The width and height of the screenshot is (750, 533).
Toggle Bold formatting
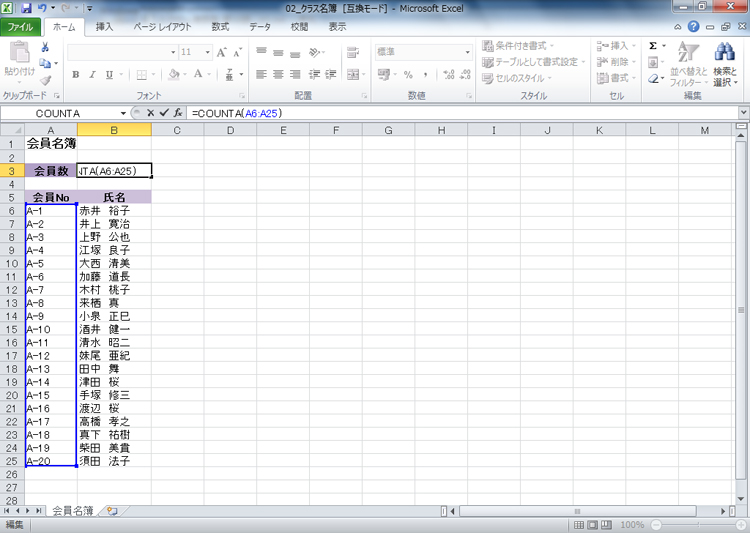(x=76, y=75)
